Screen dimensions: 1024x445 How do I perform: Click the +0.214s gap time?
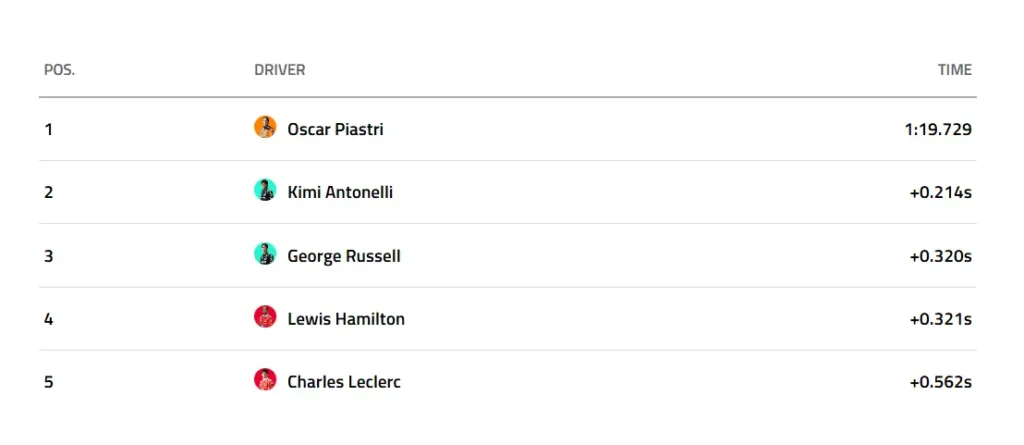coord(940,192)
